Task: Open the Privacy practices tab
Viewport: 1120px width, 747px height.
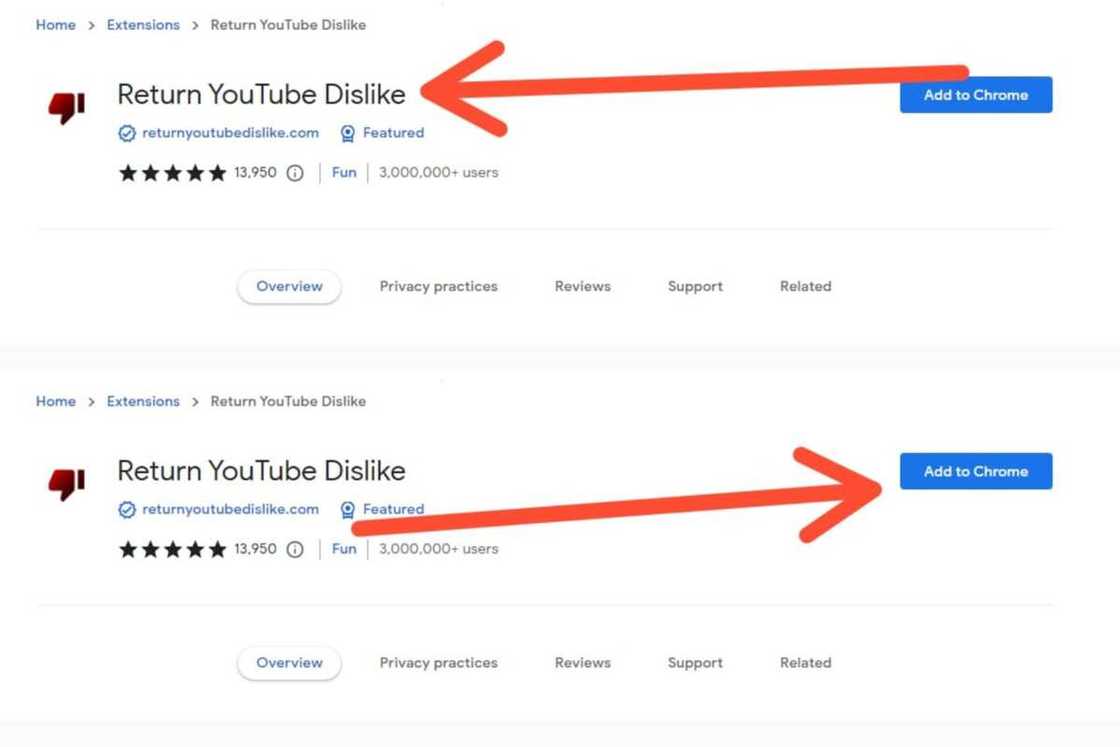Action: [438, 286]
